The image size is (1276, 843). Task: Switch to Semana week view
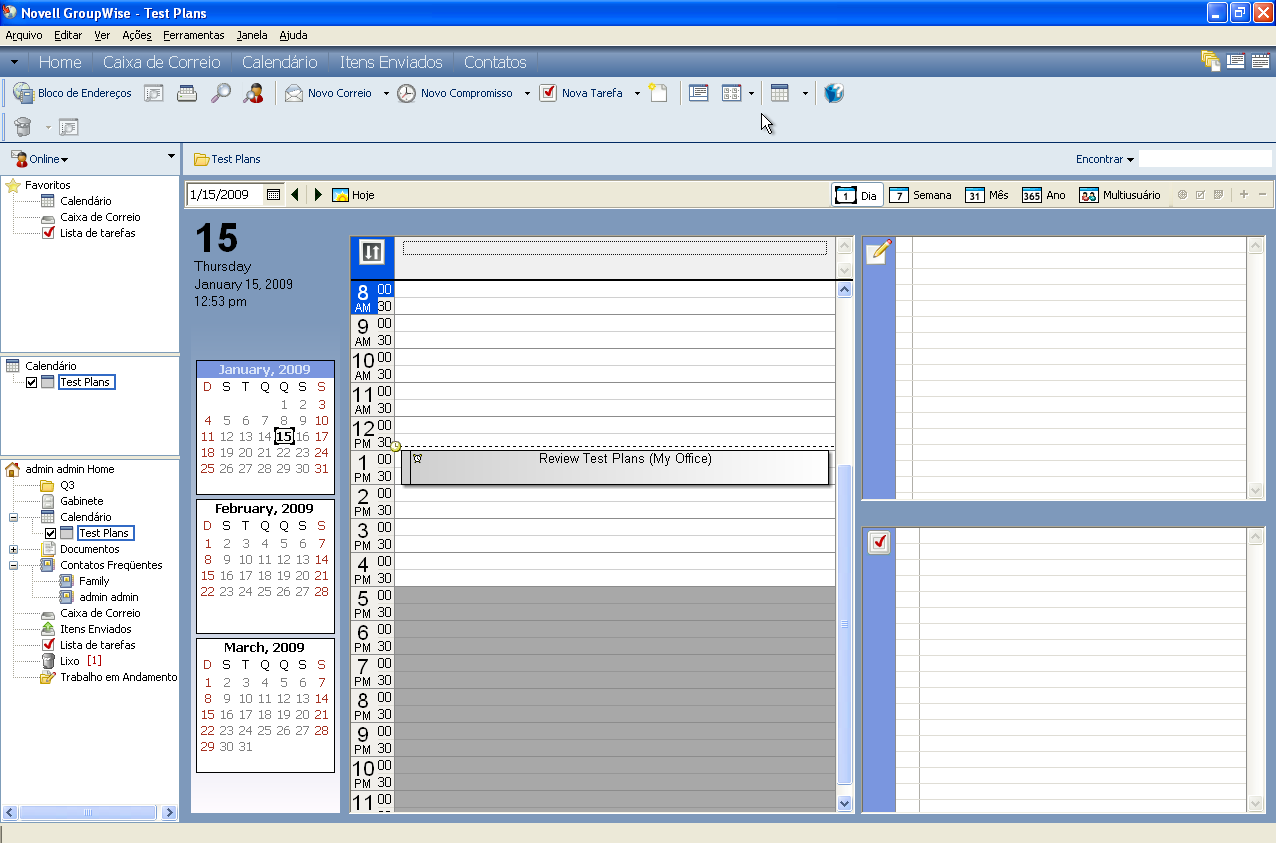click(920, 195)
